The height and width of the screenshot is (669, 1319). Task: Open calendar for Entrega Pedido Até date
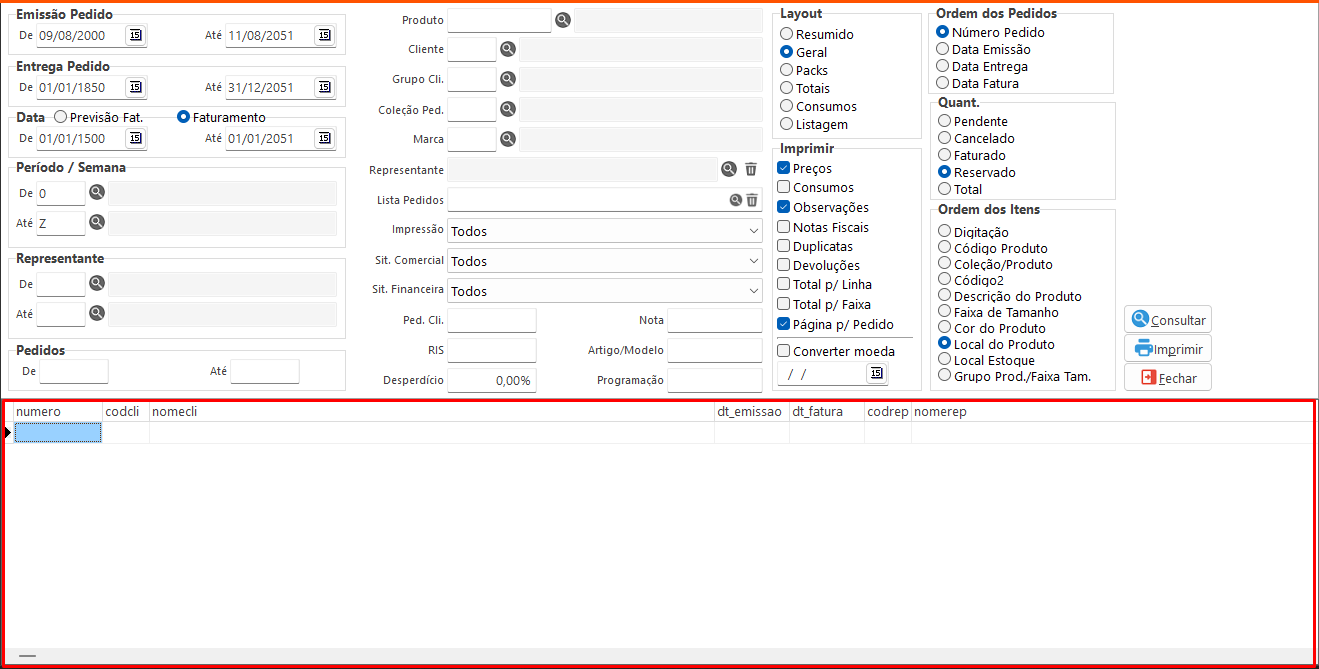pos(324,87)
